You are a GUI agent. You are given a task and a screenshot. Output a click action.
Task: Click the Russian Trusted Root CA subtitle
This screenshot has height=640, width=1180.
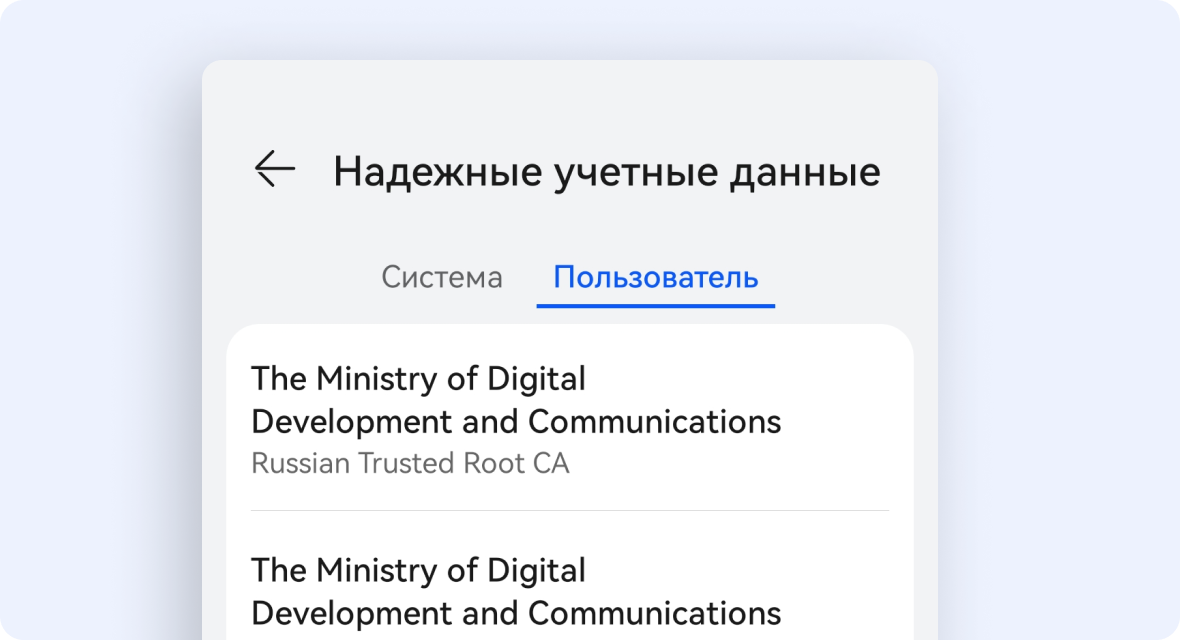point(410,464)
